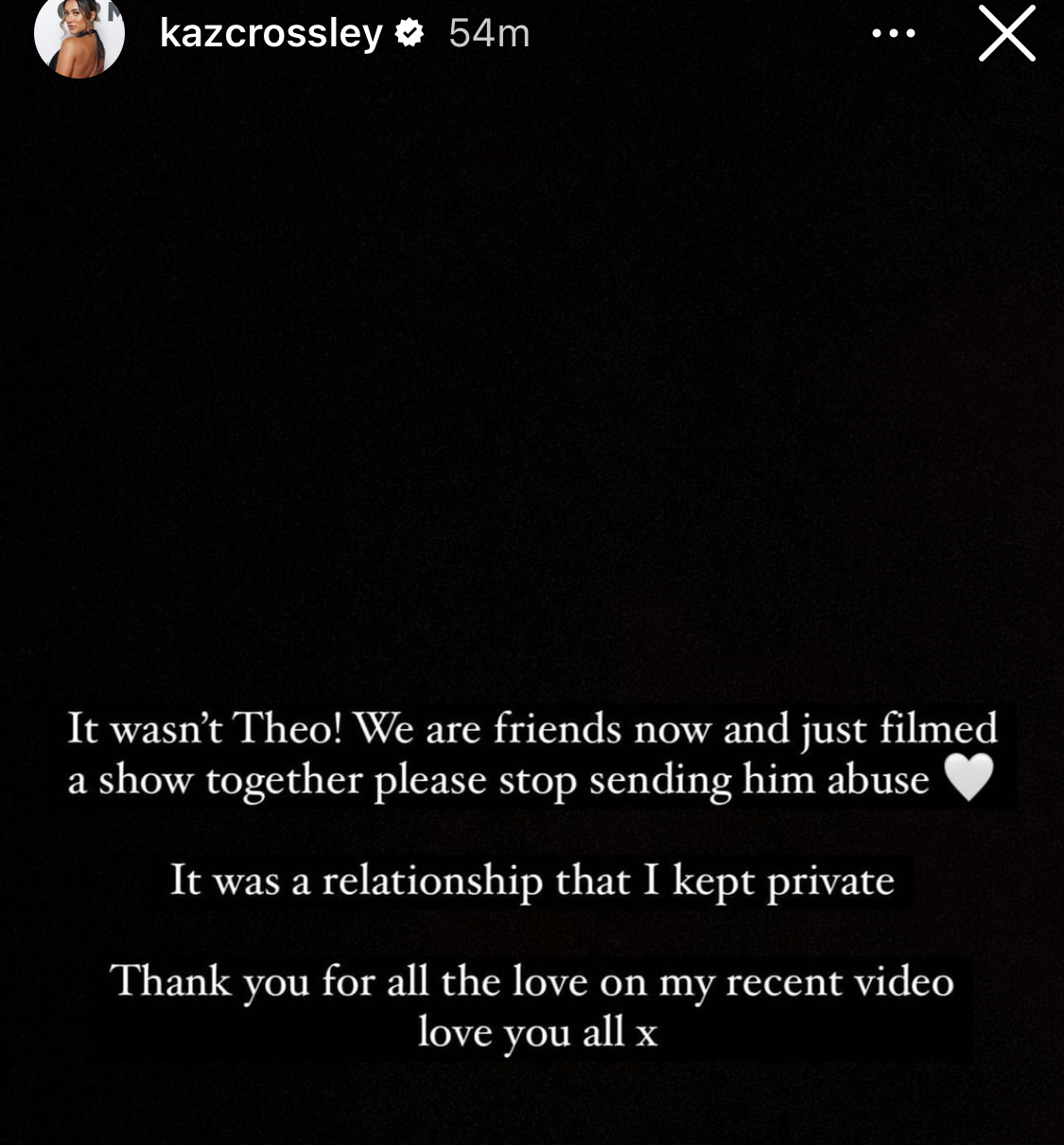This screenshot has width=1064, height=1145.
Task: Tap the line "a show together please stop sending"
Action: 498,780
